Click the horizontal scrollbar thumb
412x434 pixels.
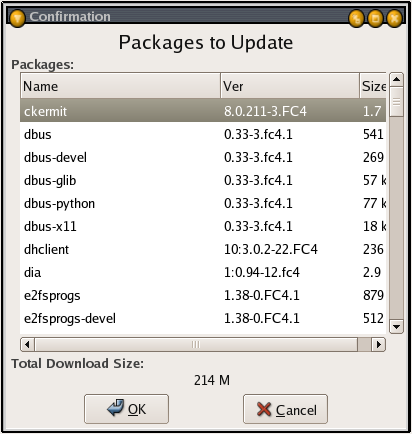pos(196,344)
